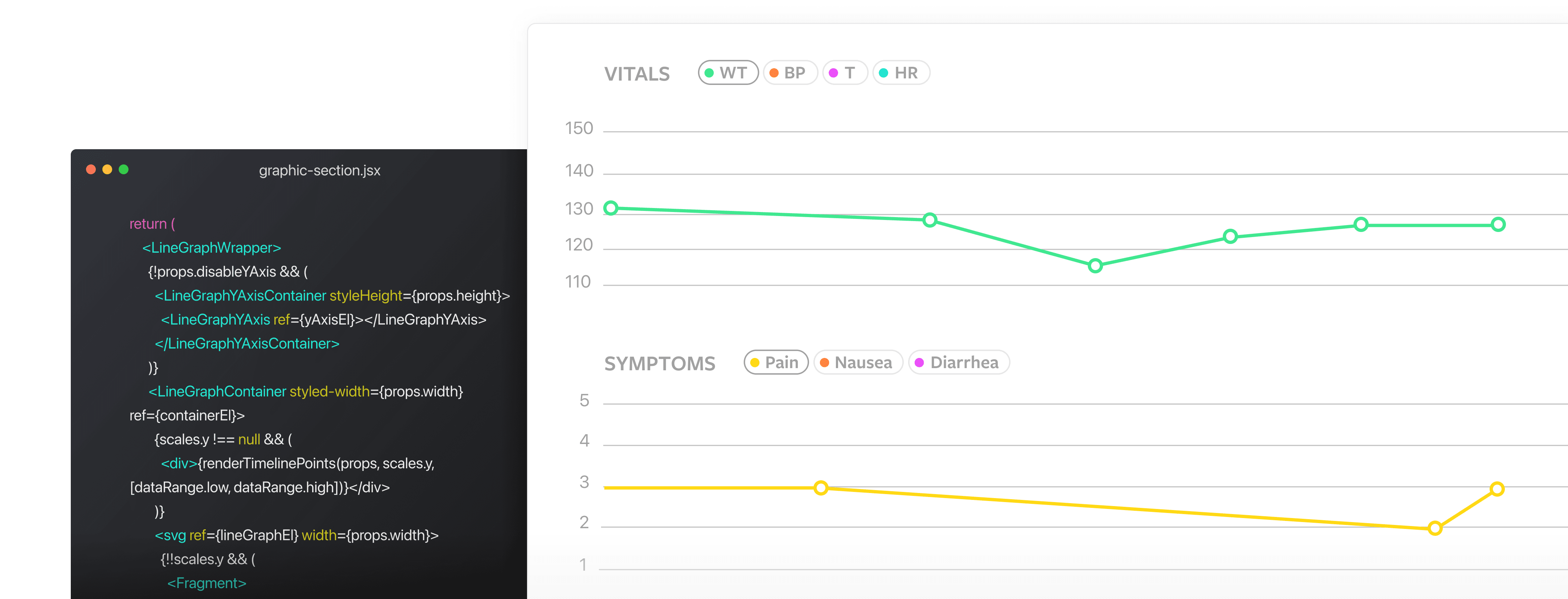Select first yellow pain data point

coord(821,488)
